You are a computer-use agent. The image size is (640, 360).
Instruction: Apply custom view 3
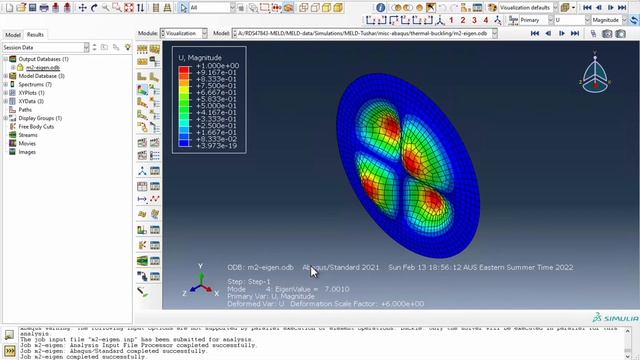474,20
